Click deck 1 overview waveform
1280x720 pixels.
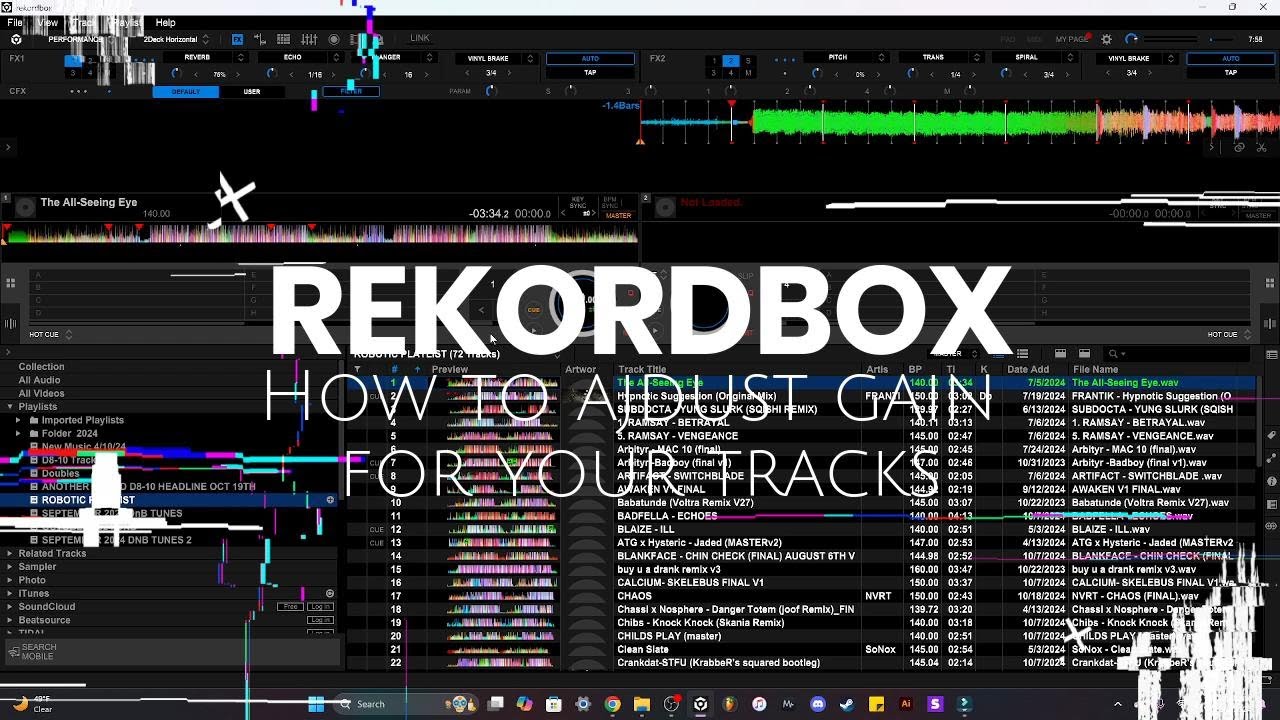point(320,234)
